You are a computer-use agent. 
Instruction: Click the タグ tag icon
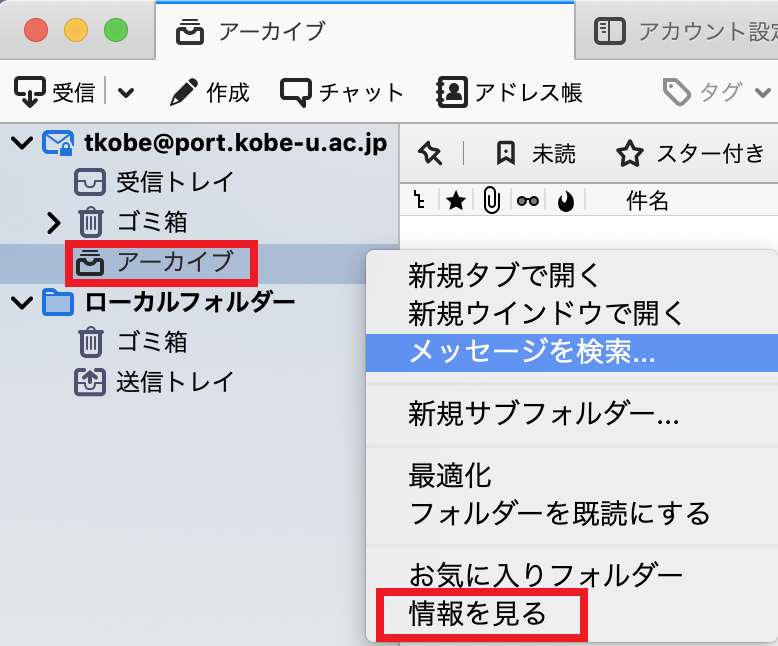(x=676, y=92)
